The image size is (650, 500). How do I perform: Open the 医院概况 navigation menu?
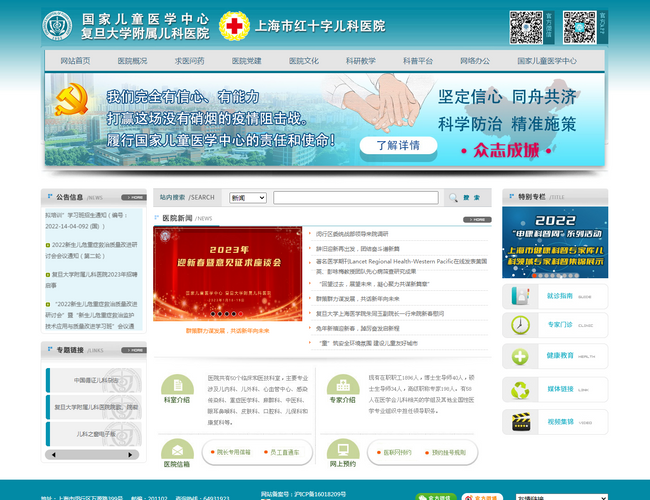(132, 61)
